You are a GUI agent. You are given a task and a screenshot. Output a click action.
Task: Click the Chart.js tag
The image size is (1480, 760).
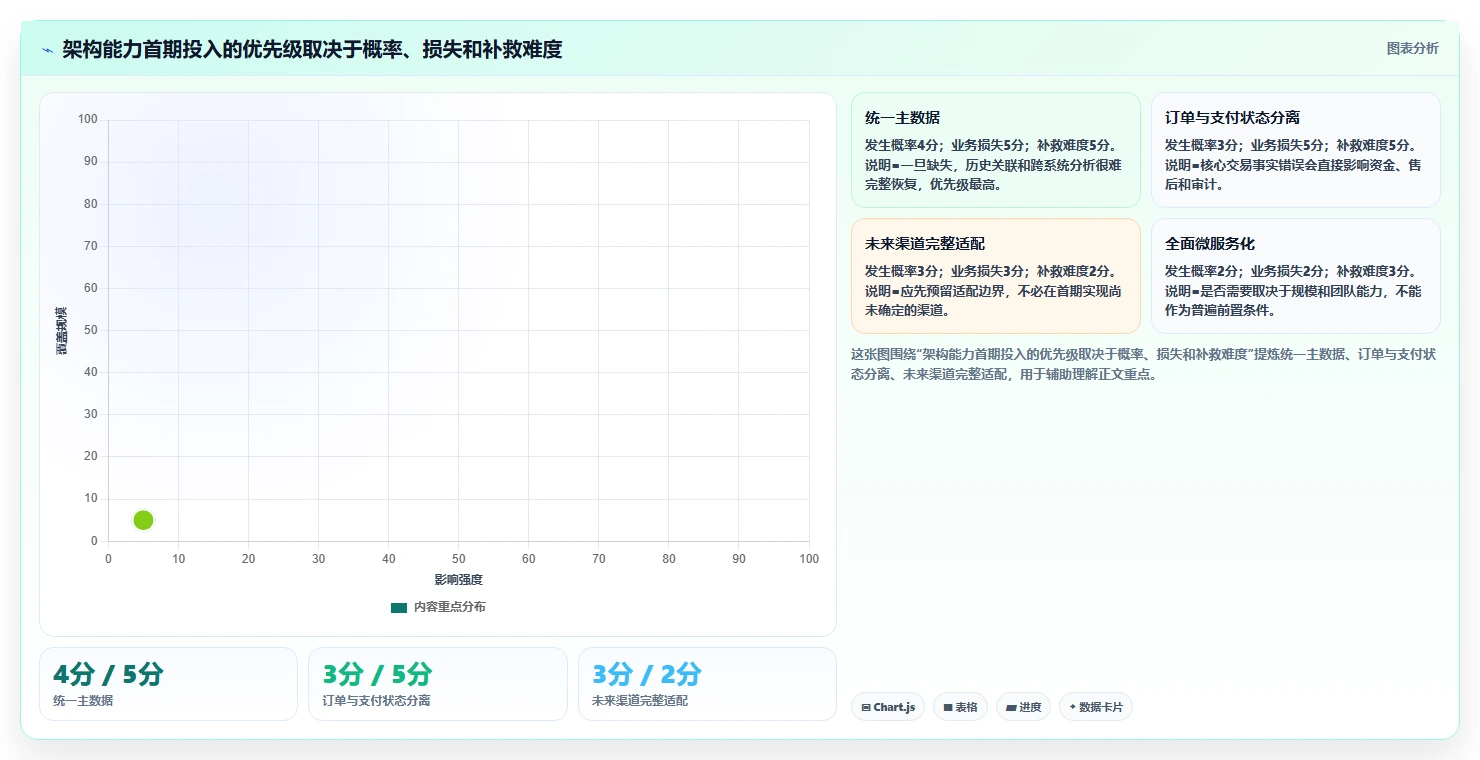(888, 707)
